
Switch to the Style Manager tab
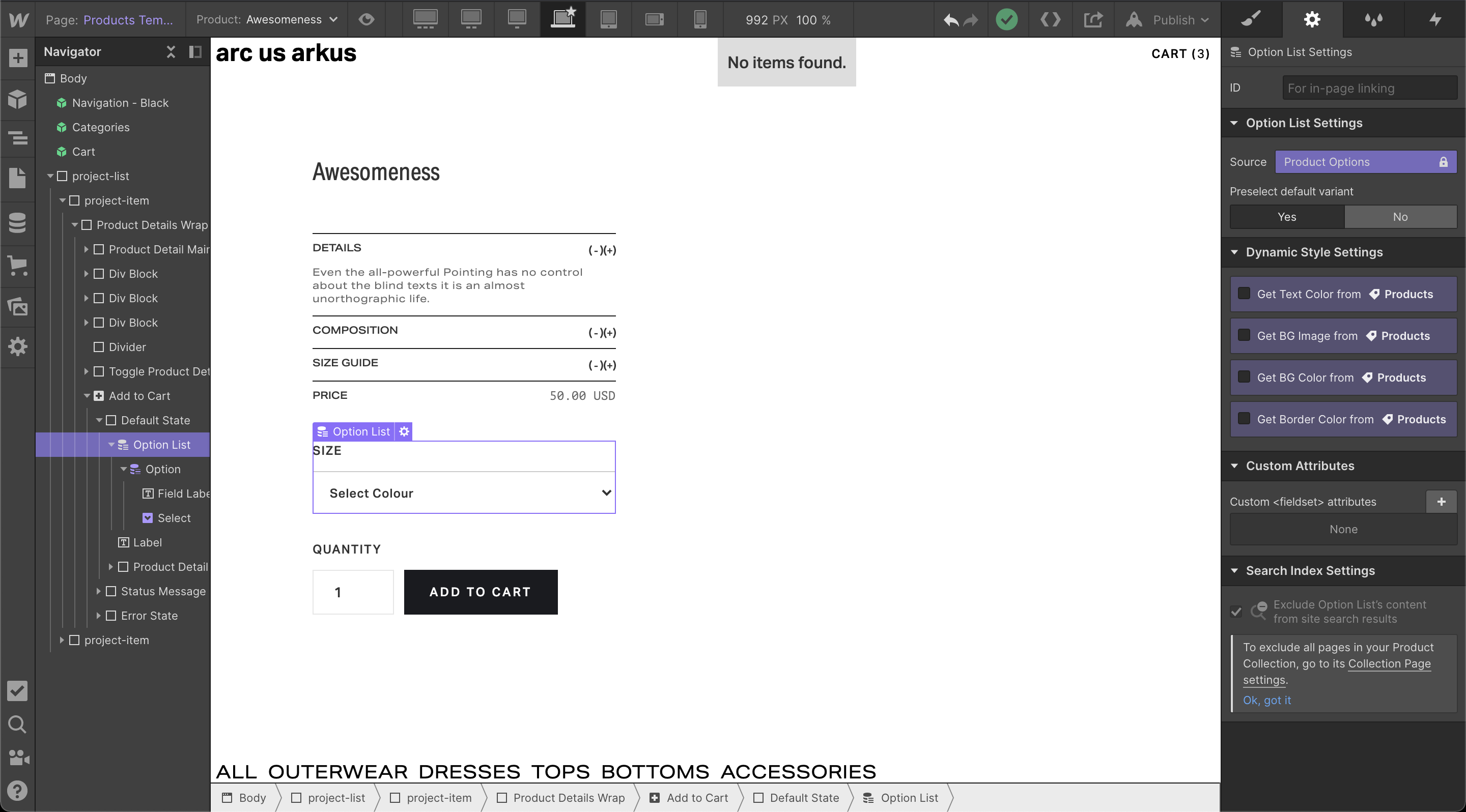point(1373,19)
